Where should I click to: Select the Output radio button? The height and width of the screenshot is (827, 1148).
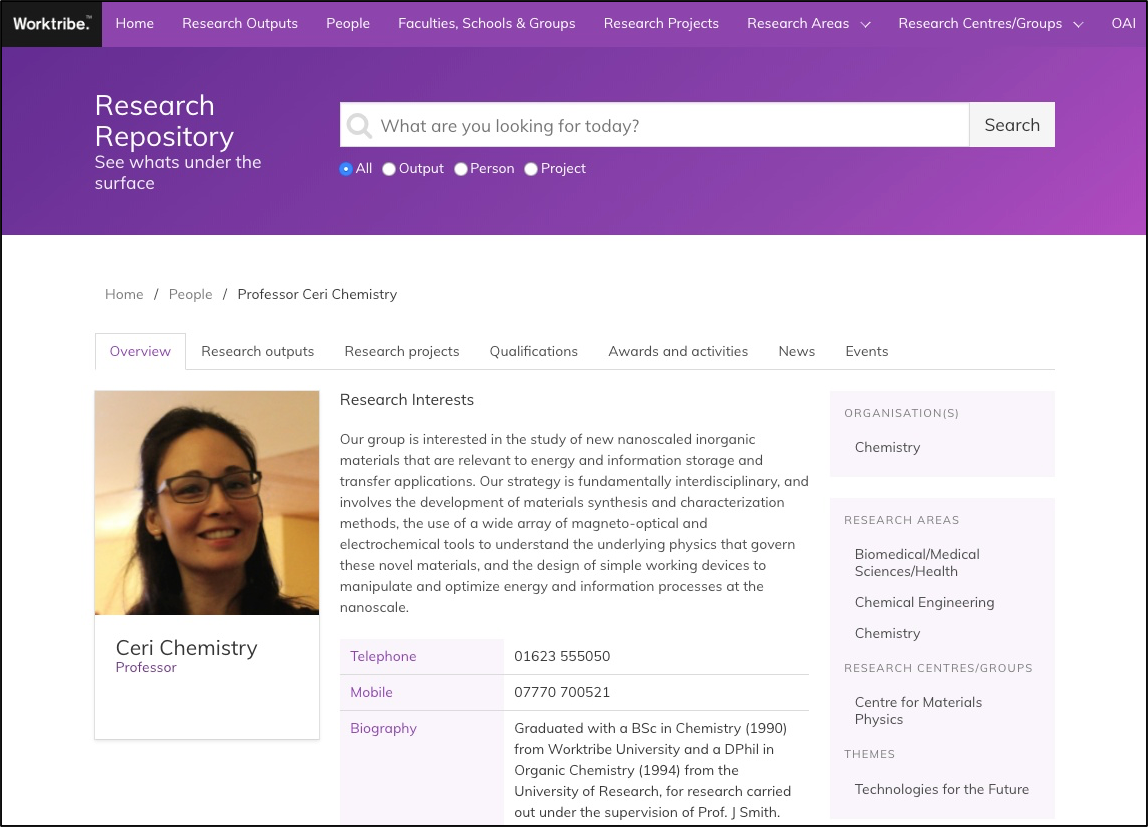389,169
